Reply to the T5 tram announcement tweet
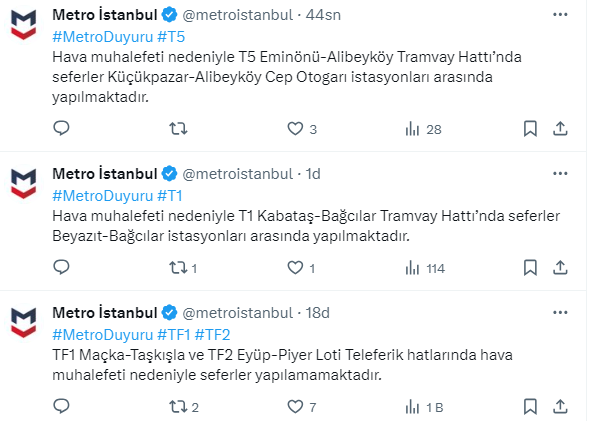Screen dimensions: 589x421 point(61,128)
